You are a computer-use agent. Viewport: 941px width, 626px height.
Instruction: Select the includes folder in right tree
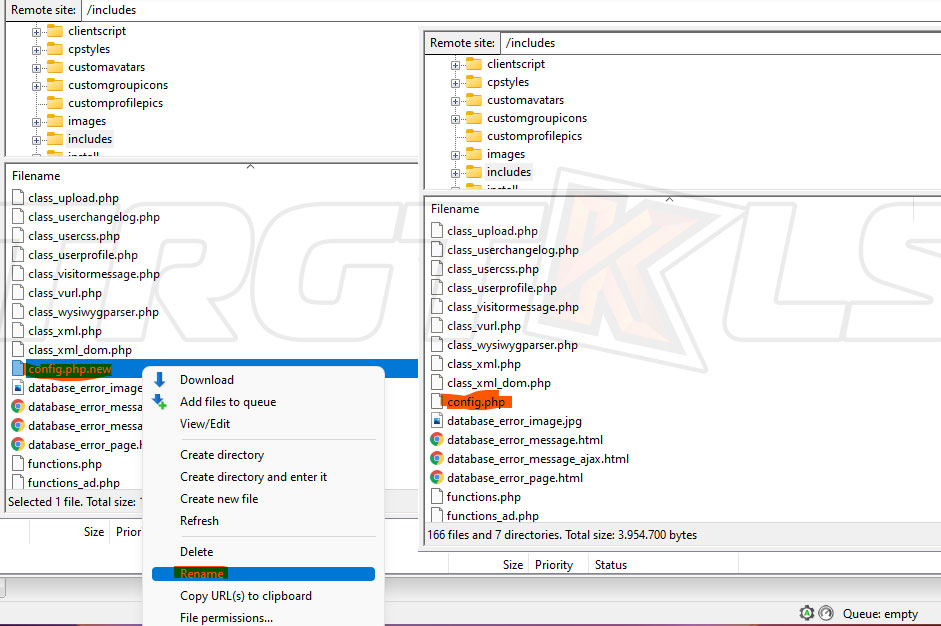pyautogui.click(x=508, y=172)
